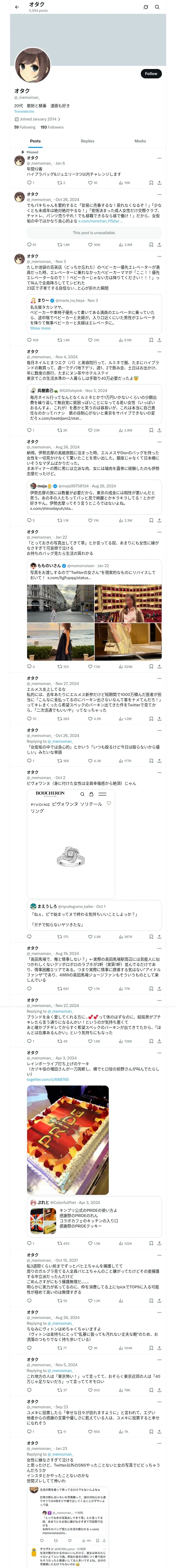
Task: Share the pinned post via share icon
Action: pos(159,183)
